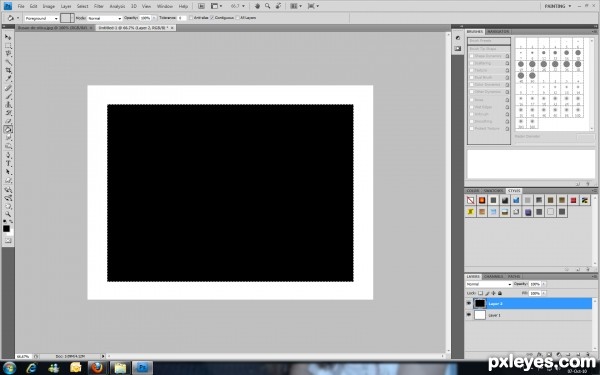
Task: Open Layers panel Opacity arrow
Action: click(544, 284)
